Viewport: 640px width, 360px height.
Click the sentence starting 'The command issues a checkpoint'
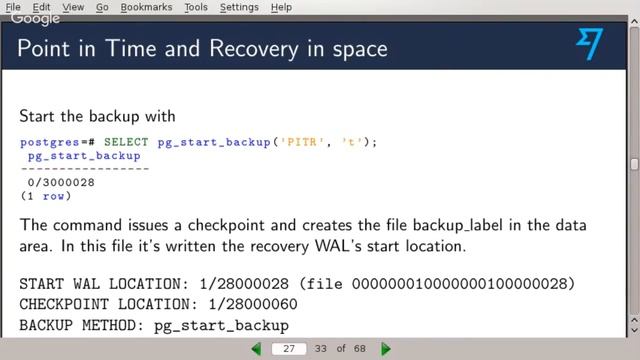303,236
